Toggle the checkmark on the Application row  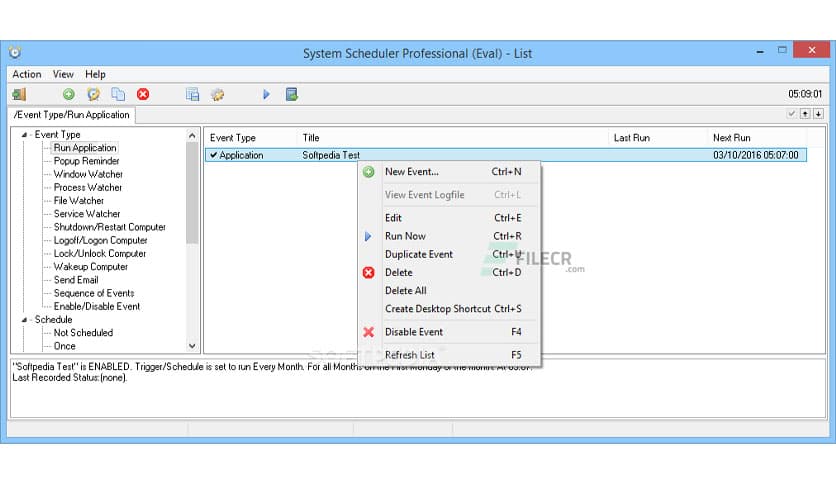[213, 155]
